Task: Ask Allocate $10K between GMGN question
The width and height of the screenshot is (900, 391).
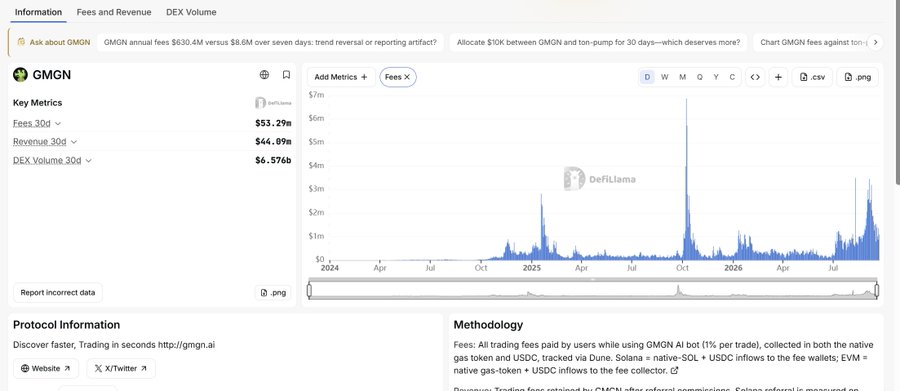Action: tap(598, 42)
